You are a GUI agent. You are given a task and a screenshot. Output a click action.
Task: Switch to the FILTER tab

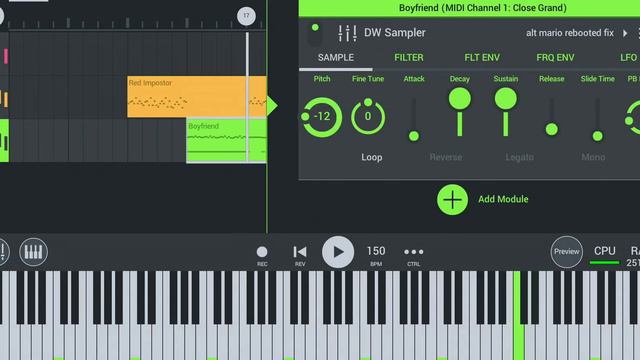click(409, 58)
